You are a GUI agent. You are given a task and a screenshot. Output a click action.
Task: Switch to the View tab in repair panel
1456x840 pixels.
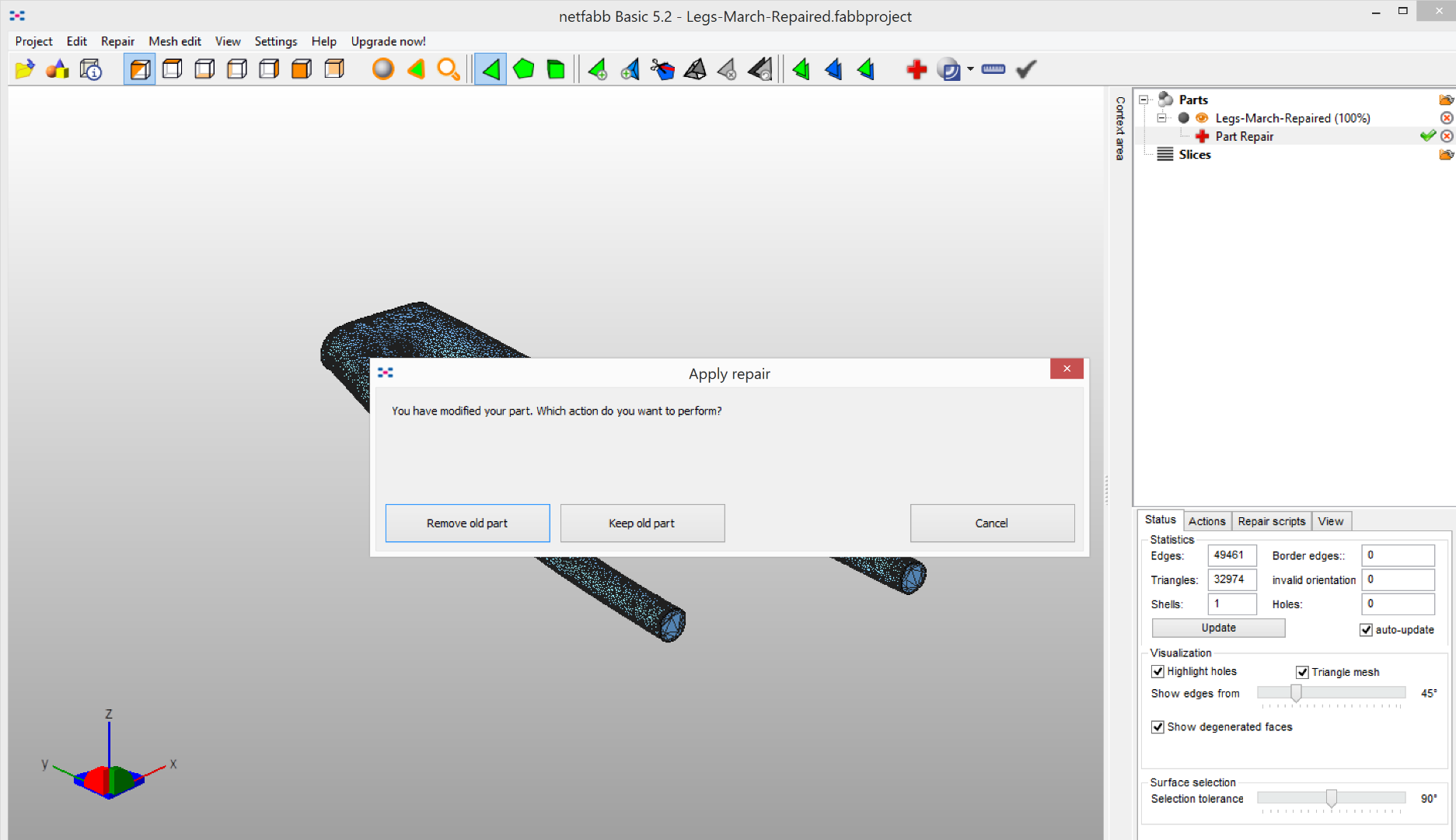(1331, 521)
